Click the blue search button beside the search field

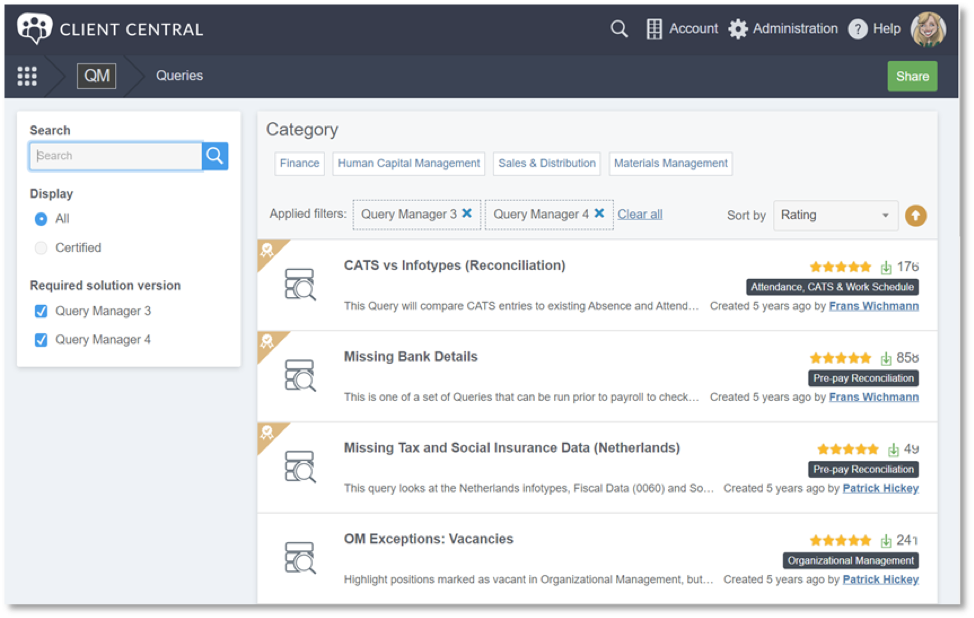(x=215, y=156)
